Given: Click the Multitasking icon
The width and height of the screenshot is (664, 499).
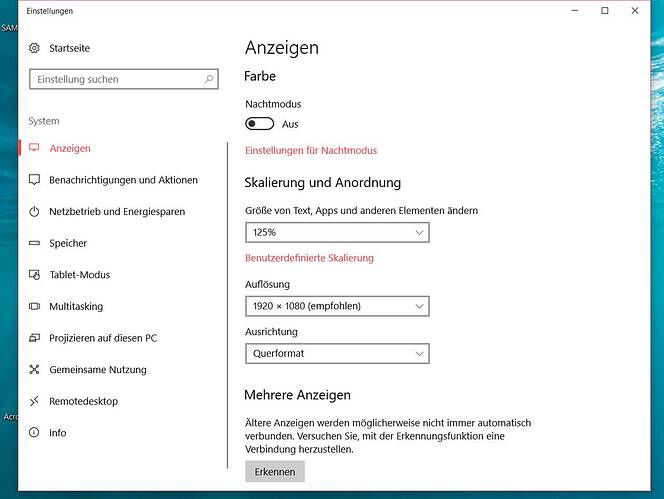Looking at the screenshot, I should point(34,306).
